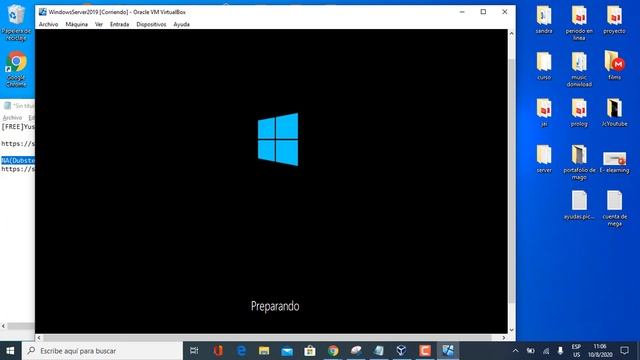Open the Ayuda menu

point(181,24)
